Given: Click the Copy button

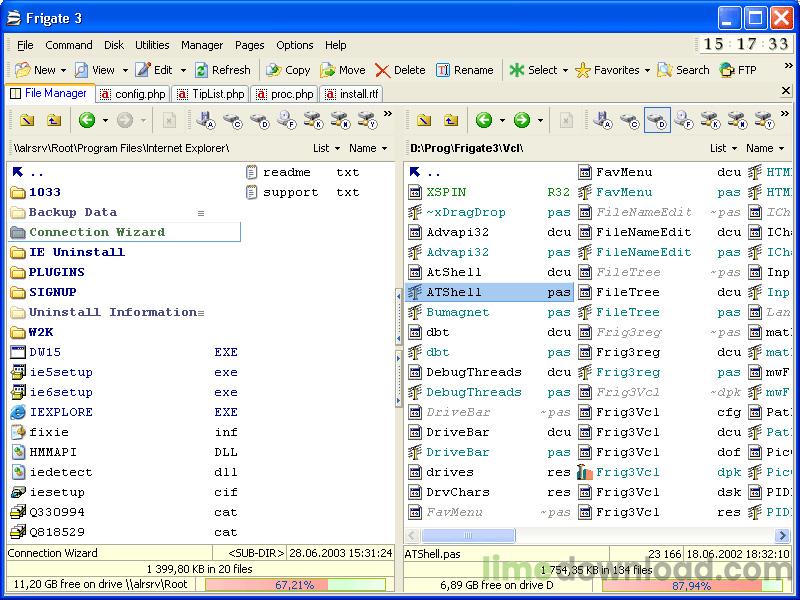Looking at the screenshot, I should pos(288,70).
